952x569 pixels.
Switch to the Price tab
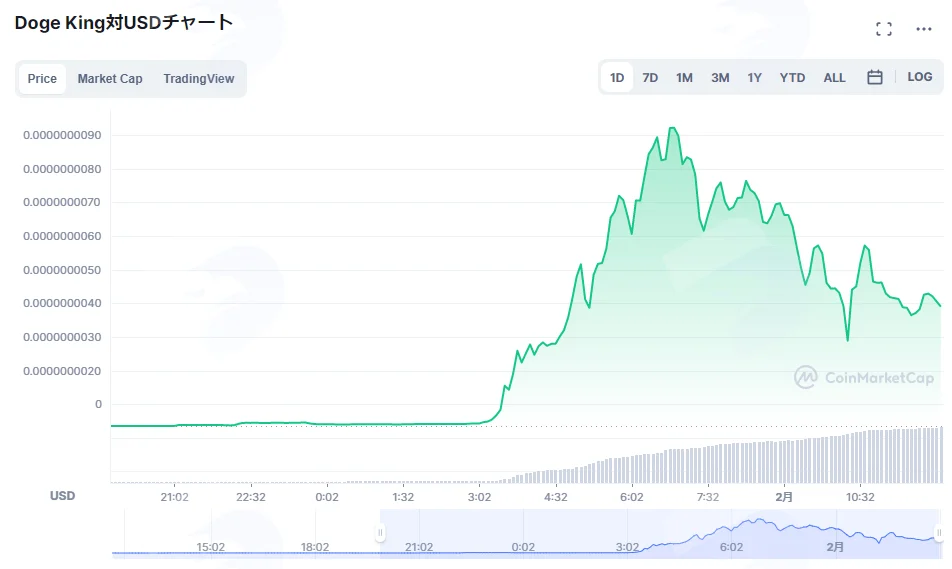42,79
